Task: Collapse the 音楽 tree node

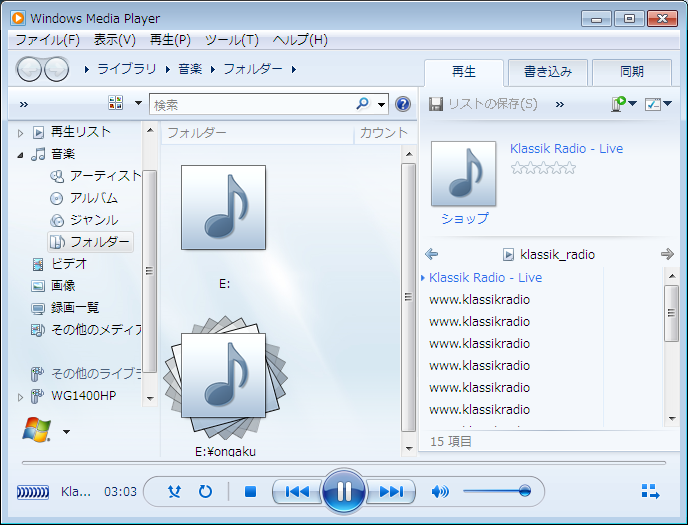Action: pyautogui.click(x=20, y=155)
